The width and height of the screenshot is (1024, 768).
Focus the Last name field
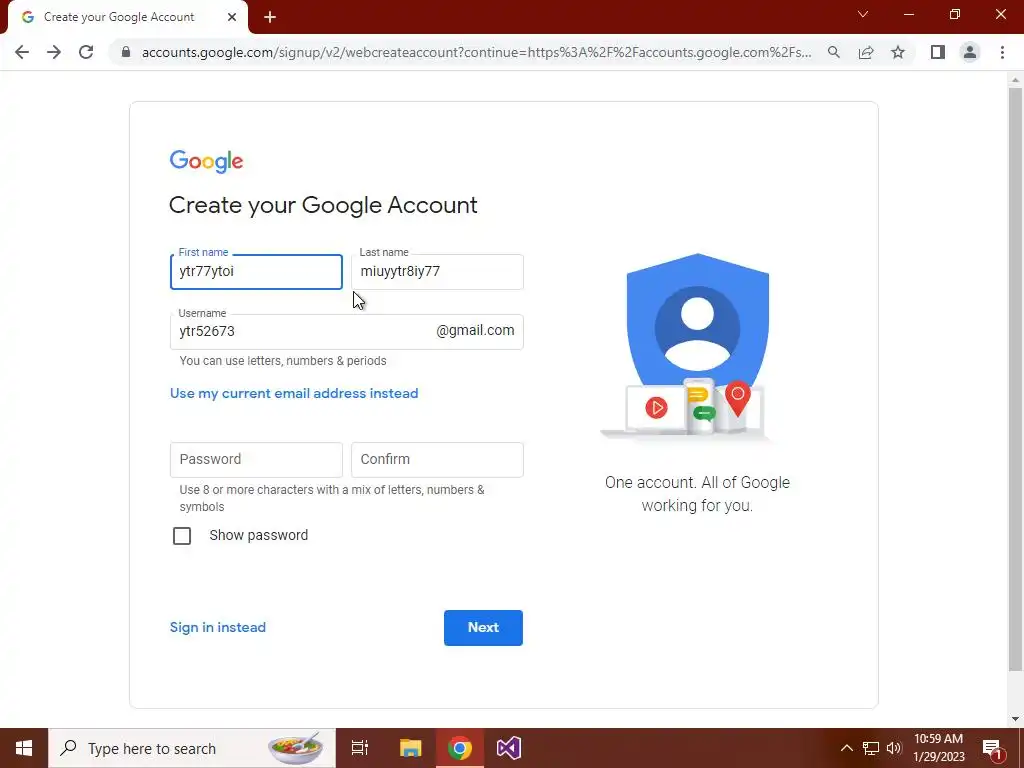pos(437,272)
